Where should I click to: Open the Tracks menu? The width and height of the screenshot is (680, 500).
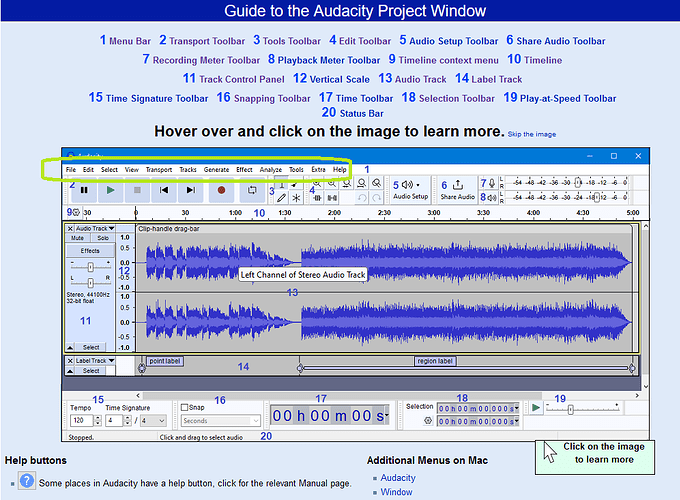point(188,170)
